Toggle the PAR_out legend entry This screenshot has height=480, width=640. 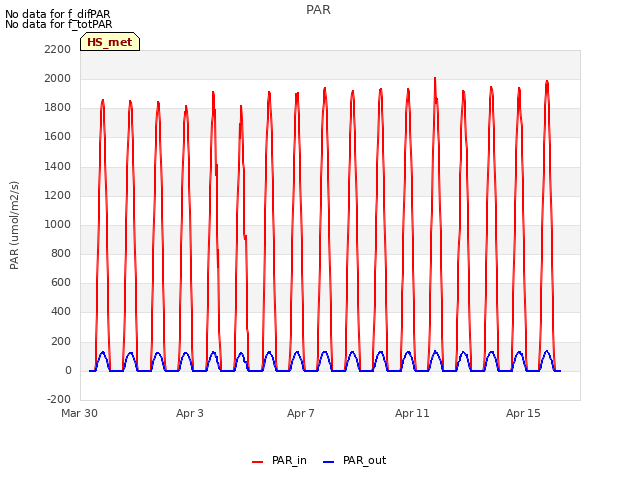click(x=354, y=461)
